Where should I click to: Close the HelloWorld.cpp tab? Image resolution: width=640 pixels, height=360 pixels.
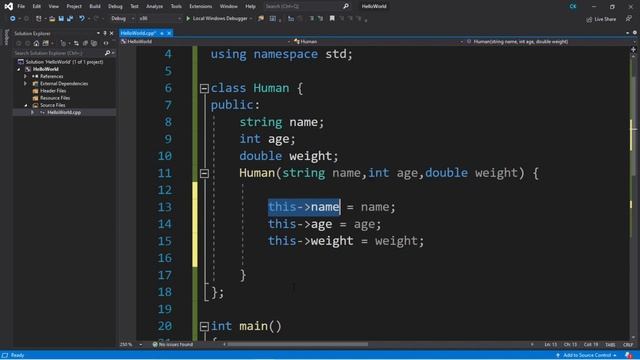click(x=169, y=33)
